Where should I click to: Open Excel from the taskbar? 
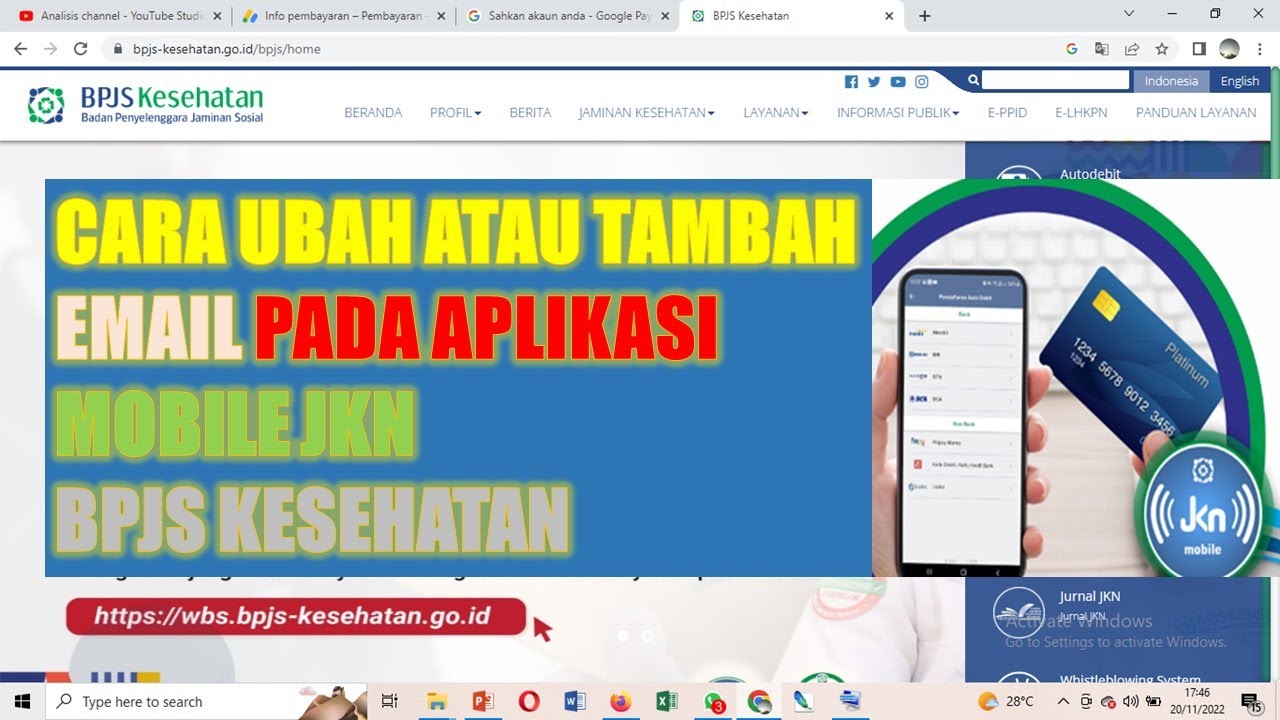tap(667, 701)
